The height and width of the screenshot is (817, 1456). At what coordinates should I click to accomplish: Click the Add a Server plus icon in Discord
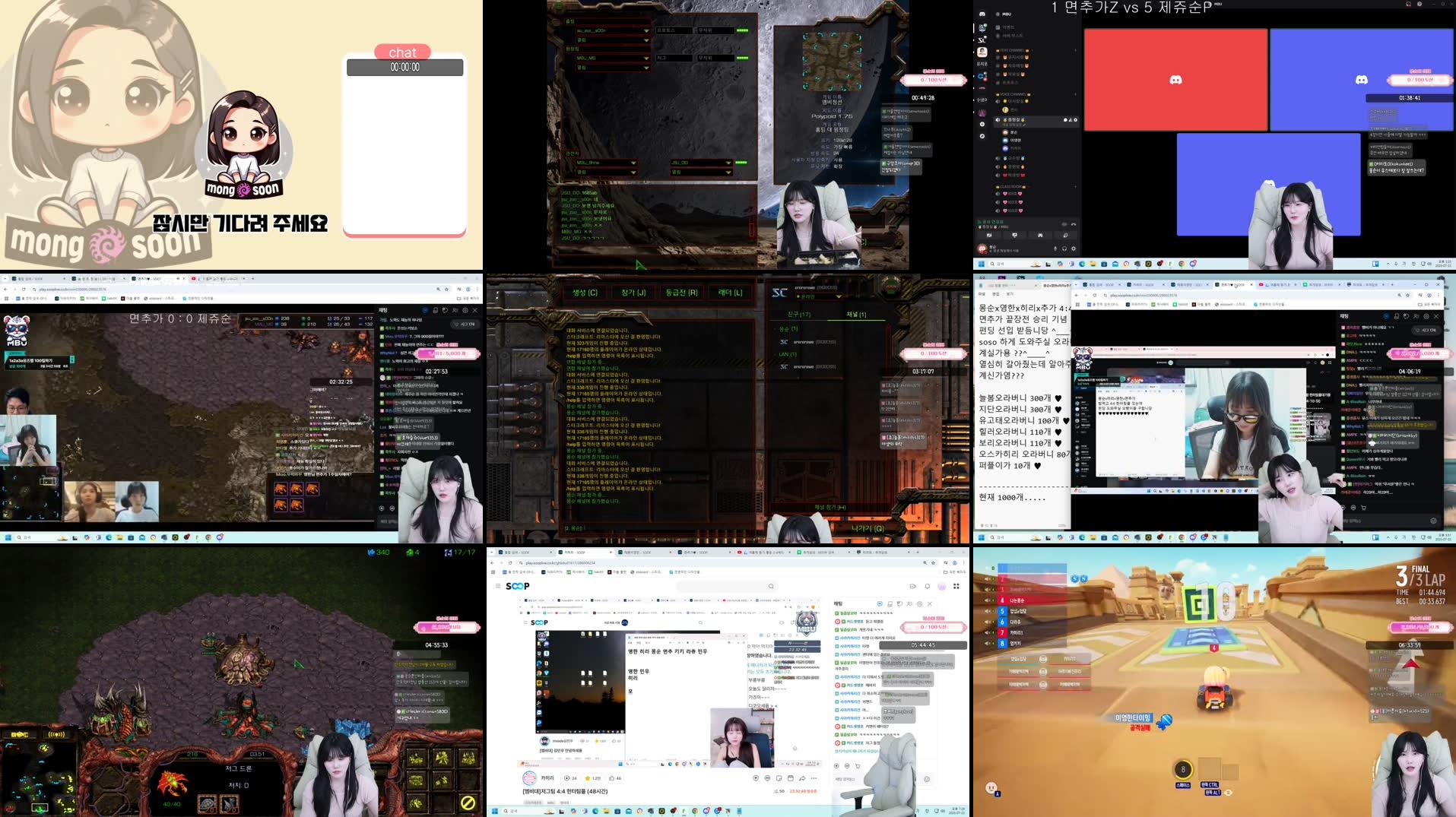[x=982, y=124]
